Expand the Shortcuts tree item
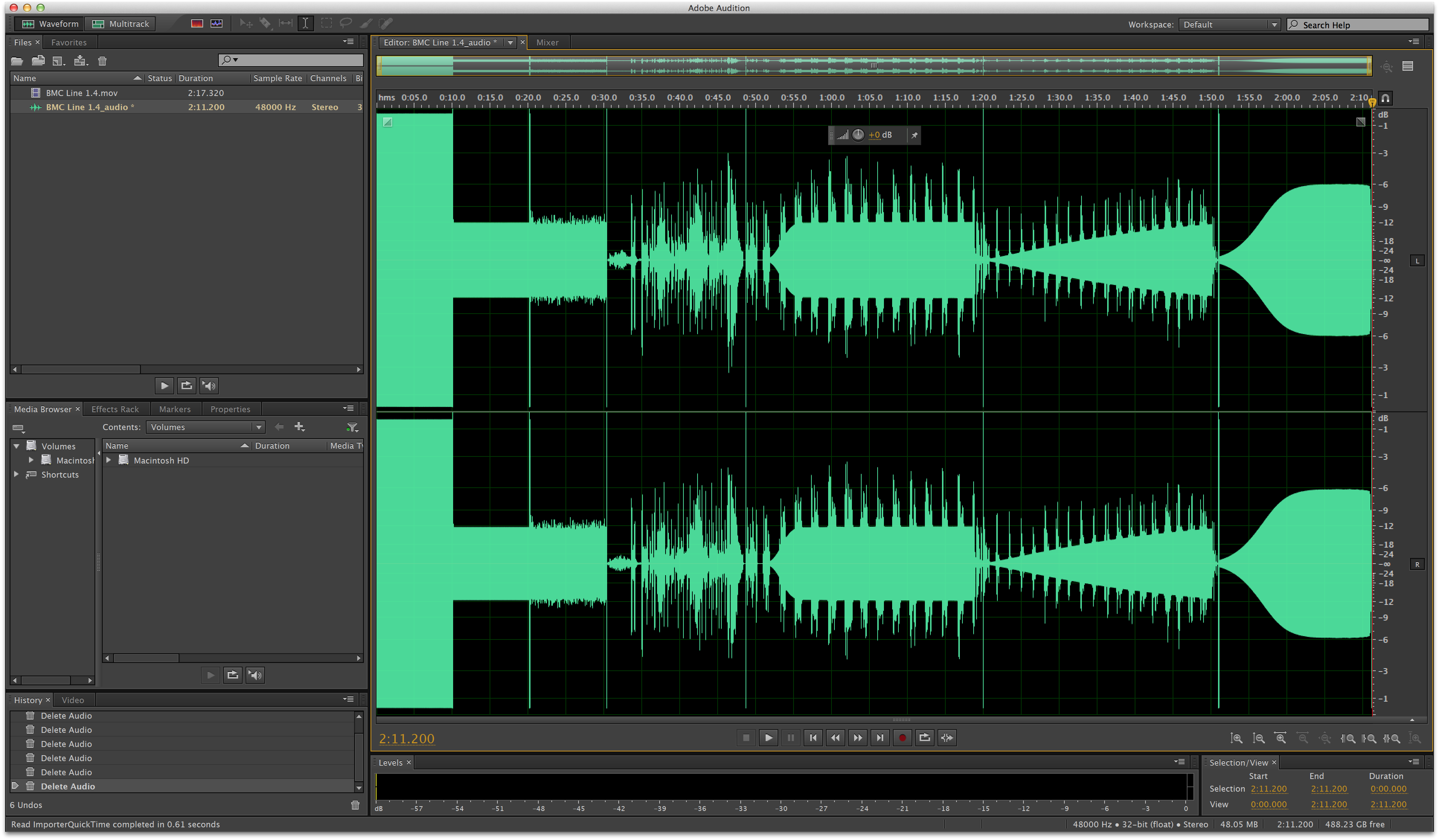Image resolution: width=1439 pixels, height=840 pixels. click(x=17, y=475)
